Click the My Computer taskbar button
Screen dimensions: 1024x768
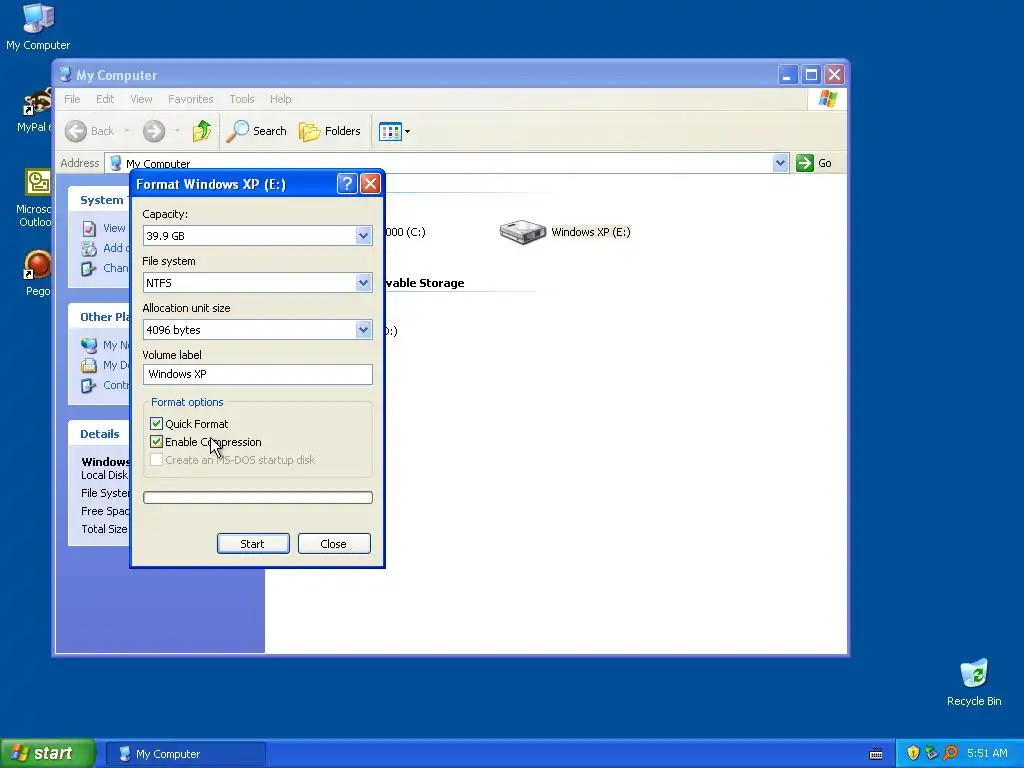tap(185, 754)
